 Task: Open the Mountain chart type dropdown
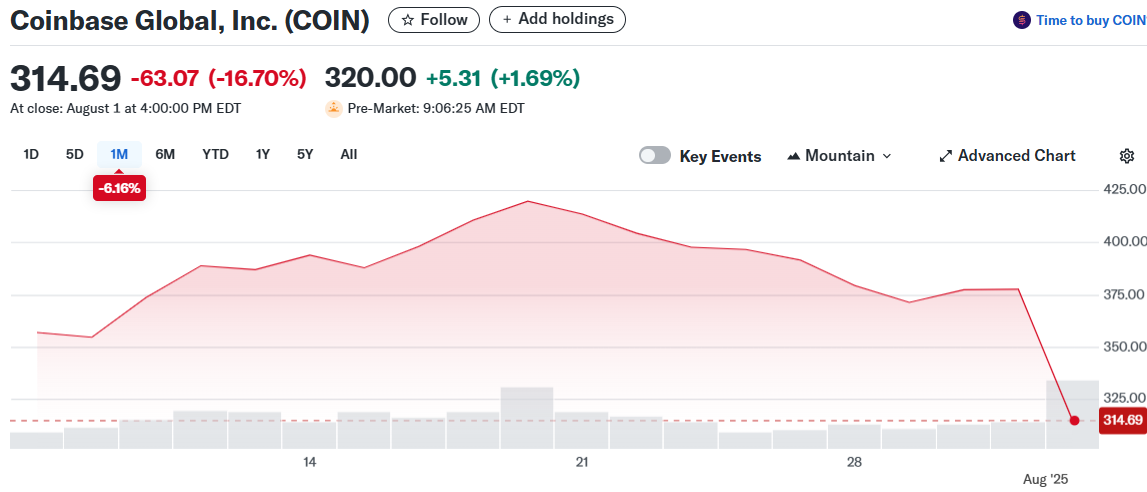(839, 156)
